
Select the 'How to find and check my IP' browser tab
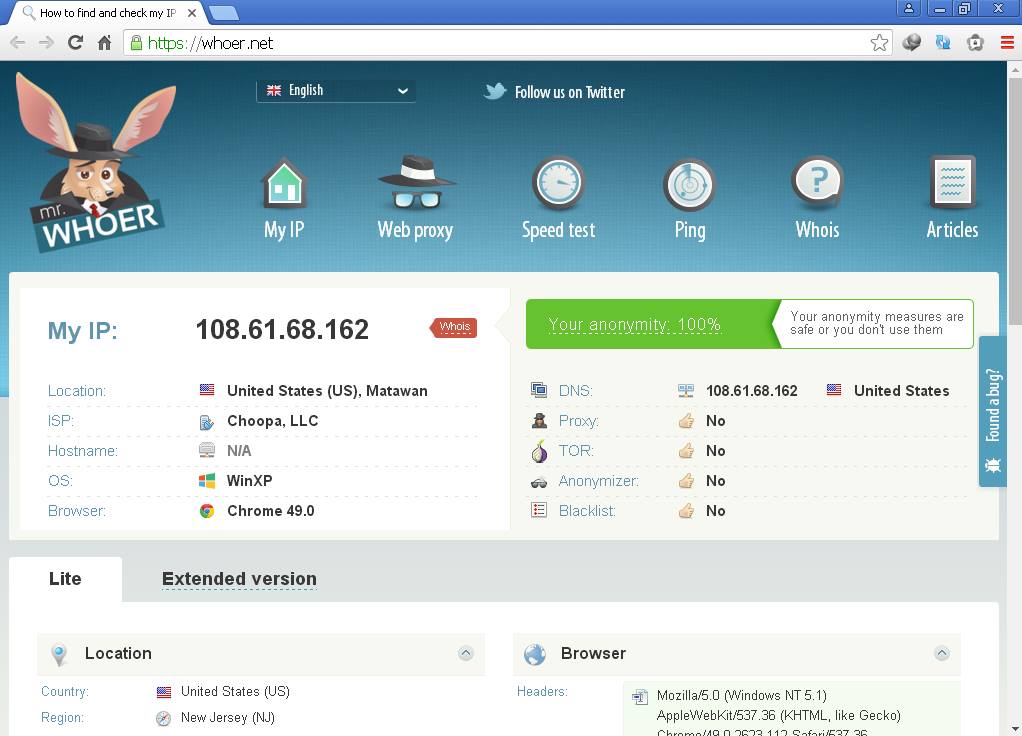coord(108,13)
